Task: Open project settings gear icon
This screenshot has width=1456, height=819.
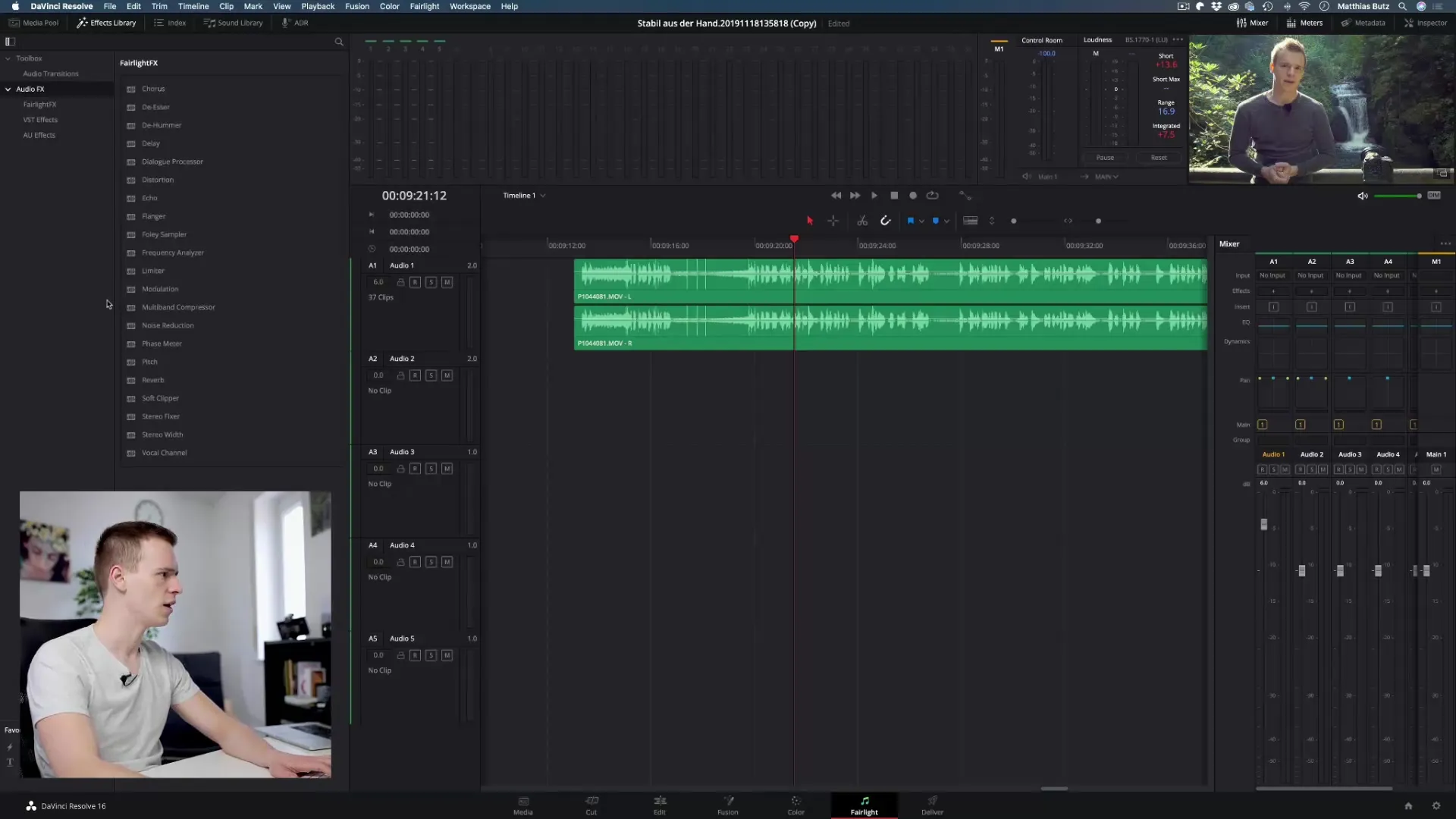Action: [1436, 806]
